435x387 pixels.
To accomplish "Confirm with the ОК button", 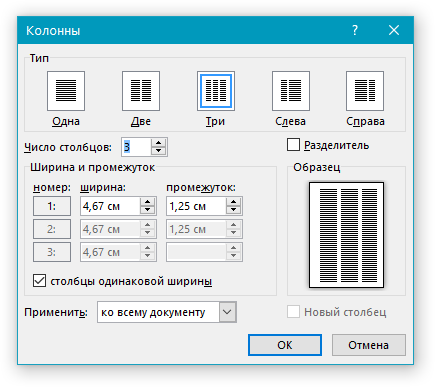I will tap(285, 345).
